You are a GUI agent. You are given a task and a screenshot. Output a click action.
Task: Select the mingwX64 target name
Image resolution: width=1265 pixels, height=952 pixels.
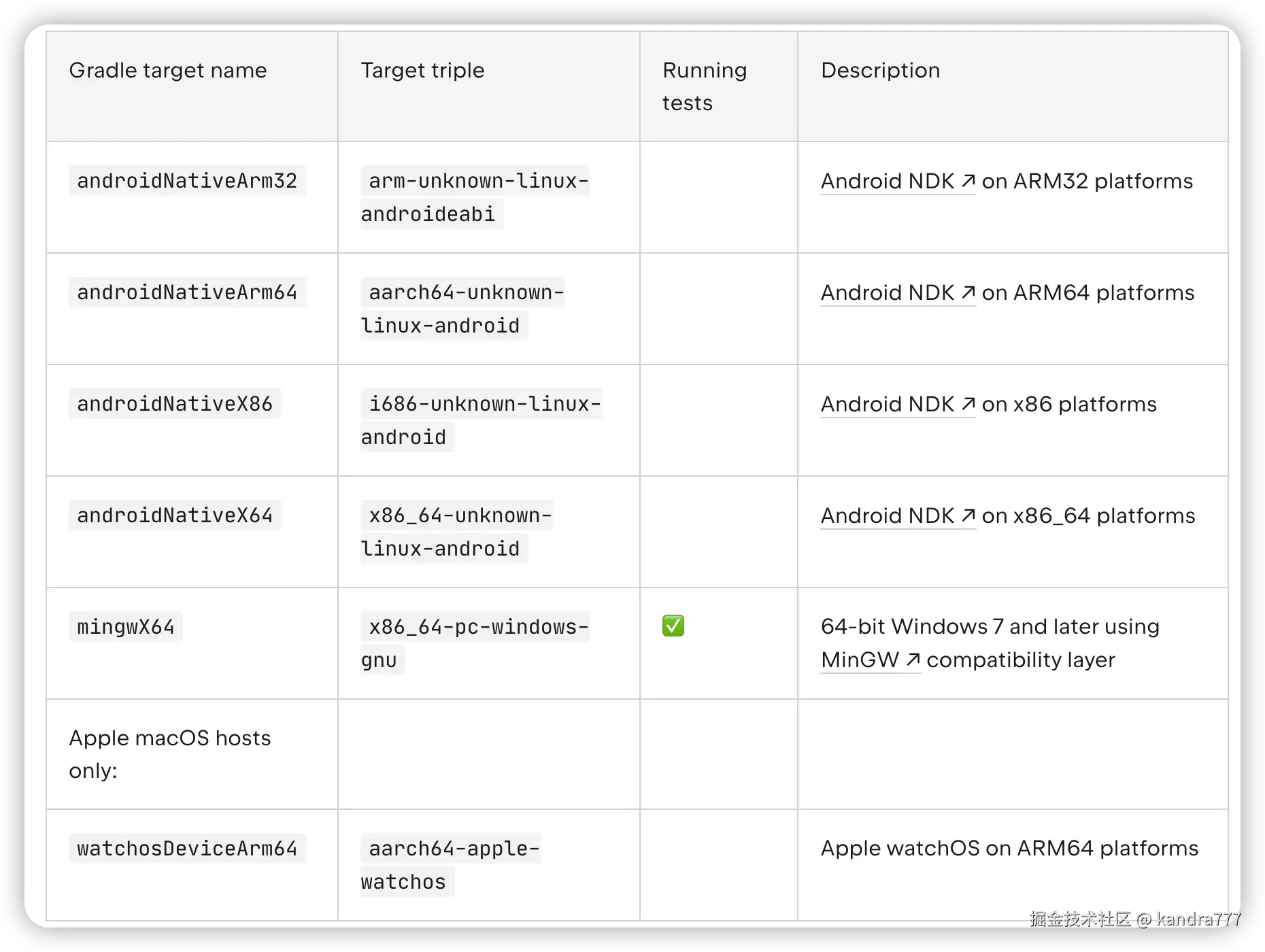(126, 627)
